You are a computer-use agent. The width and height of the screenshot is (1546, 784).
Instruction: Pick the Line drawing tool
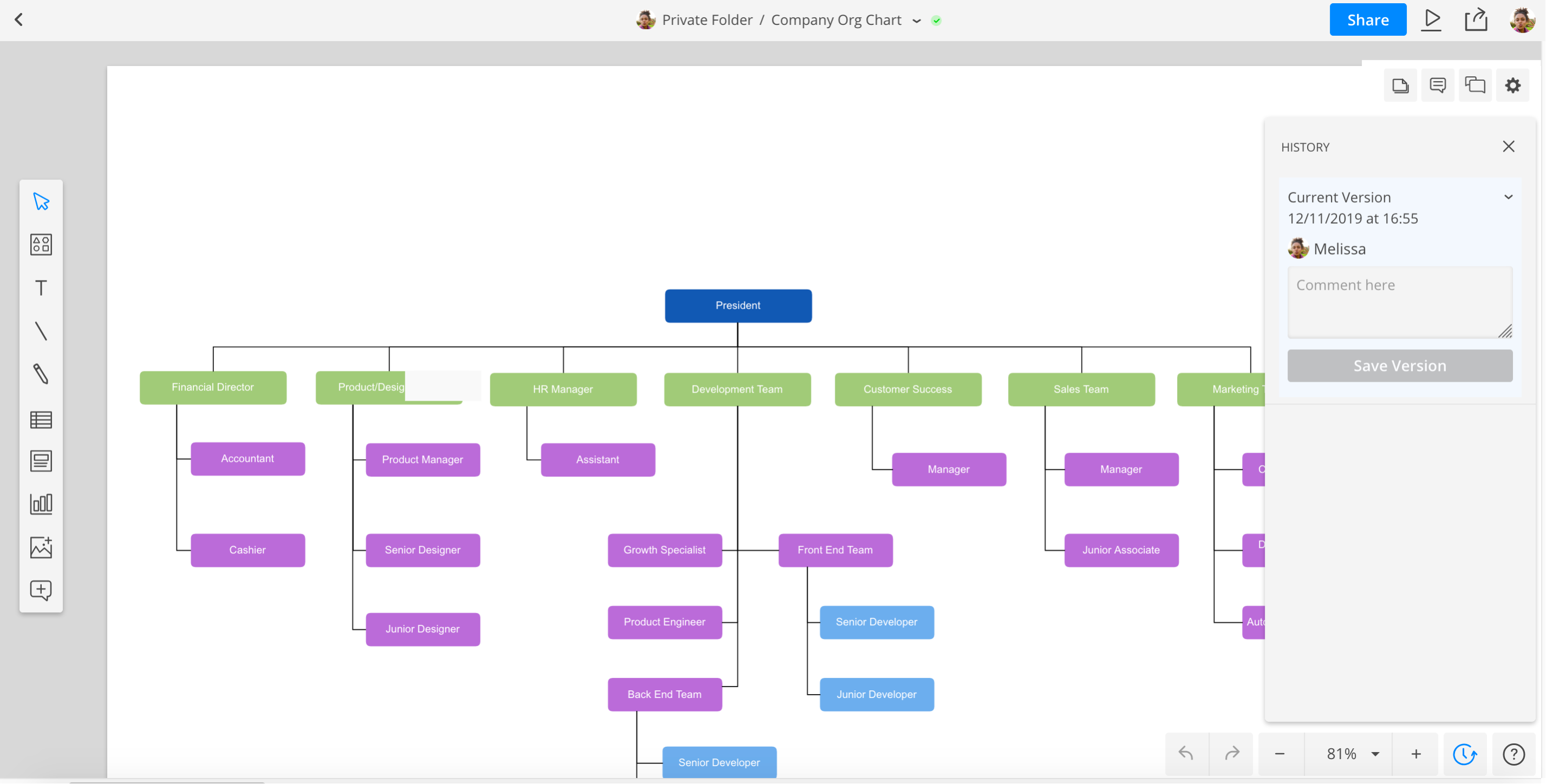pos(41,331)
